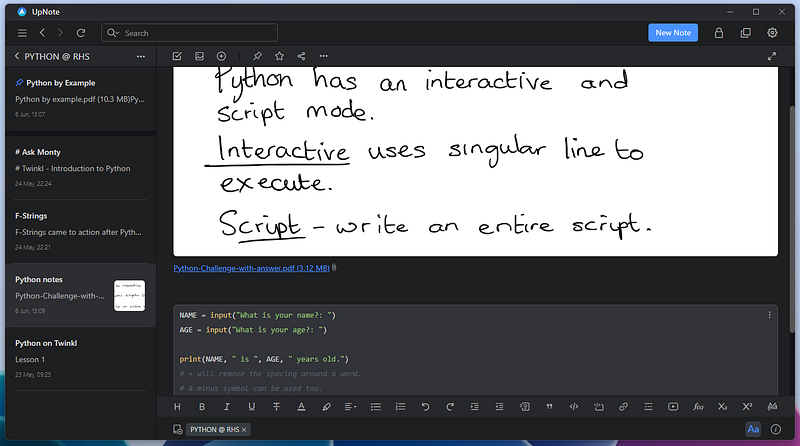Open the code block options menu
This screenshot has height=446, width=800.
[x=769, y=315]
